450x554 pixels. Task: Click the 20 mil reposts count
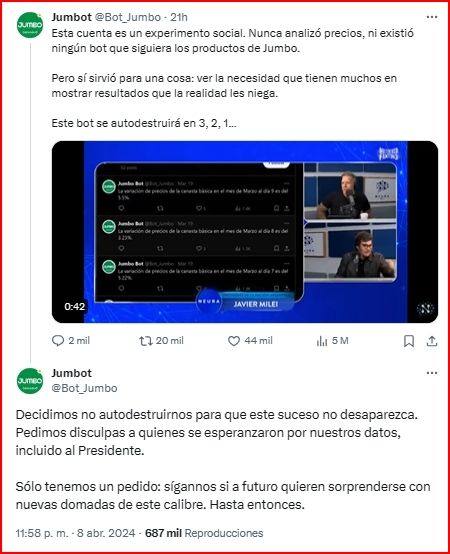(170, 341)
